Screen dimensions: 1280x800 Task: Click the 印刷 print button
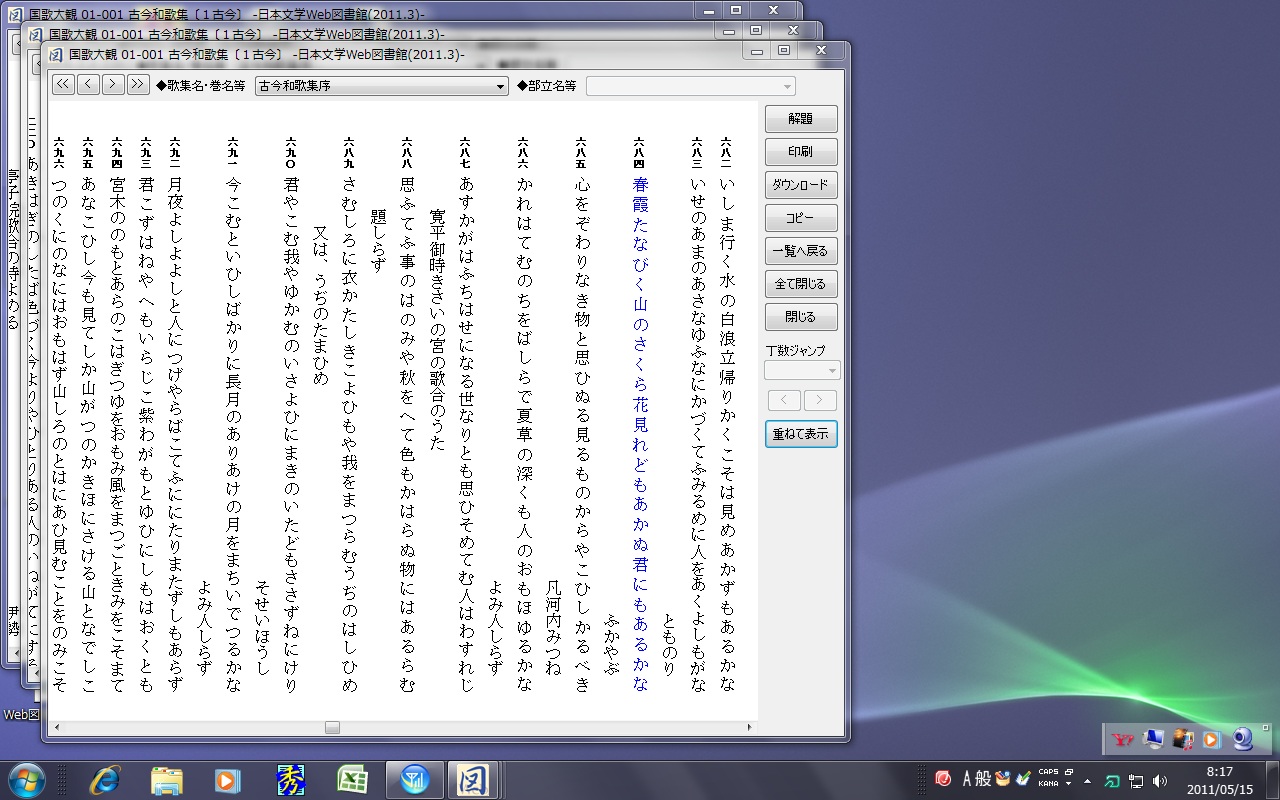tap(801, 151)
